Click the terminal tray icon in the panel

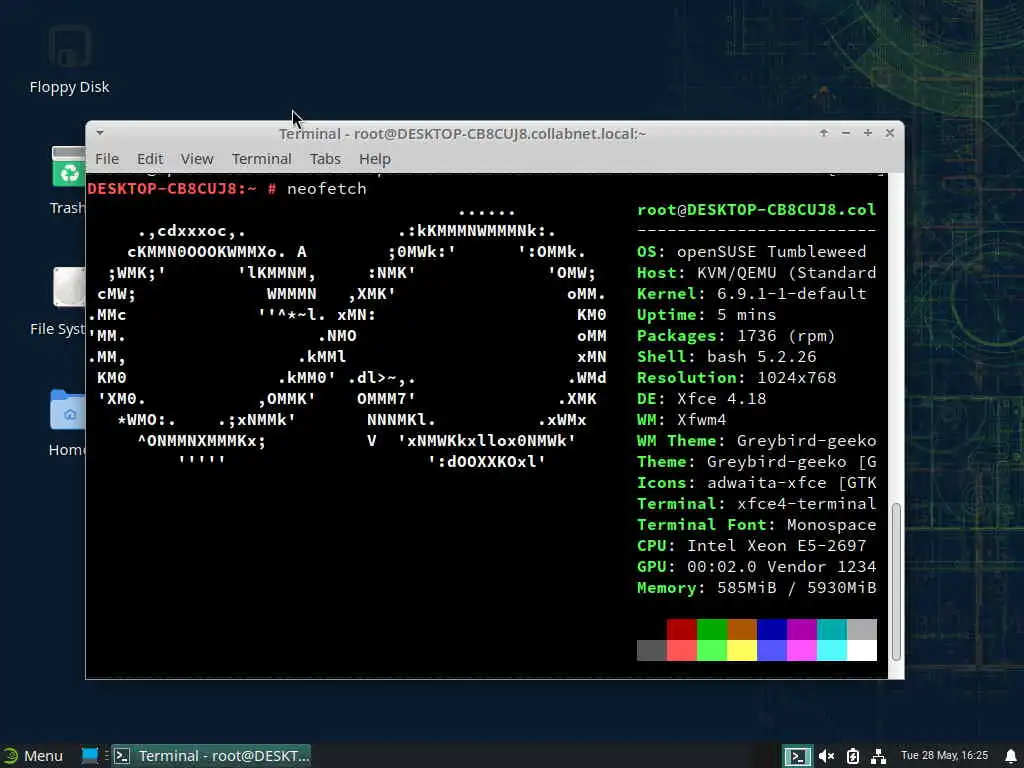click(797, 756)
